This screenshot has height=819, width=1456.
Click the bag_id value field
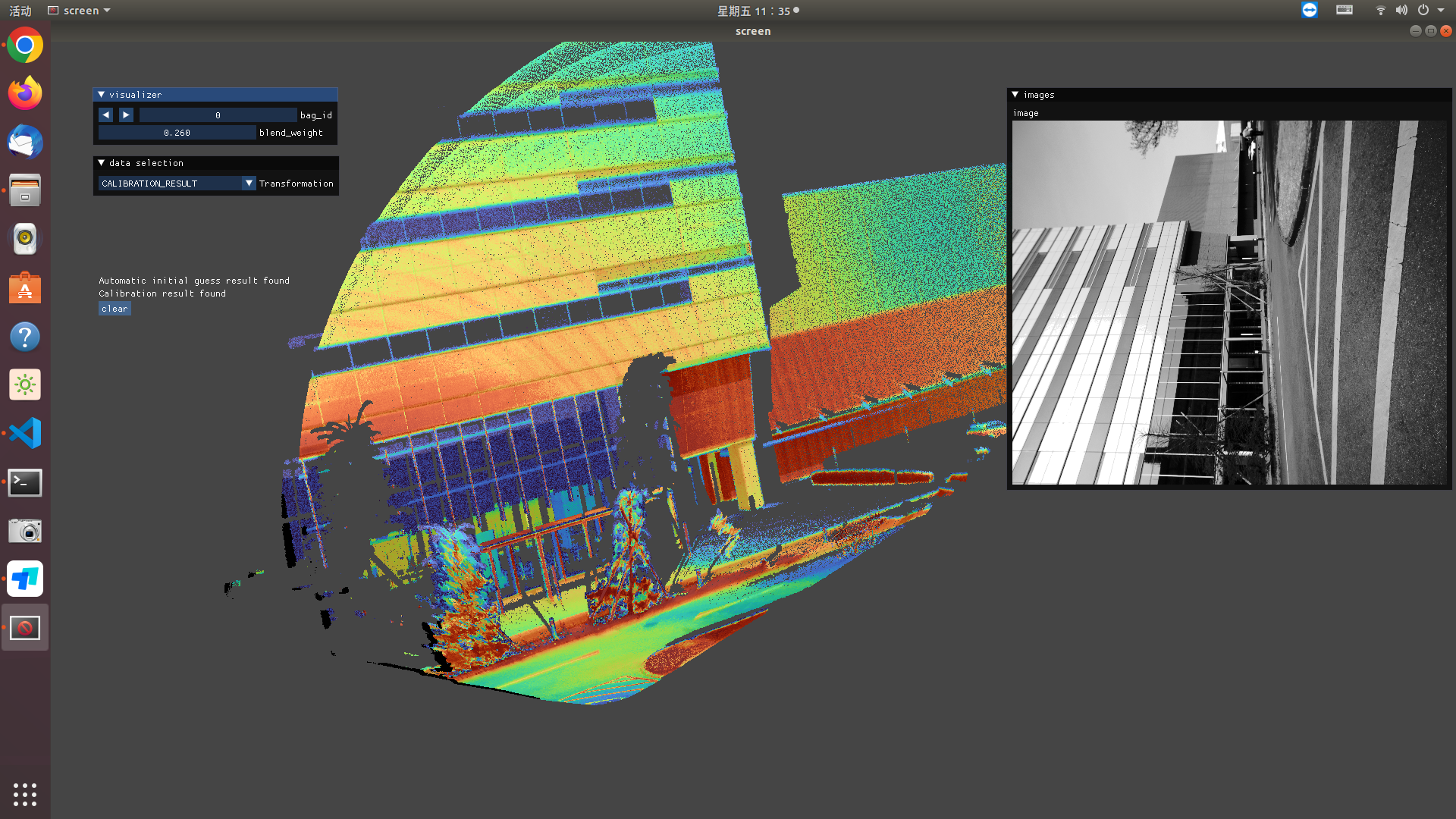[217, 115]
